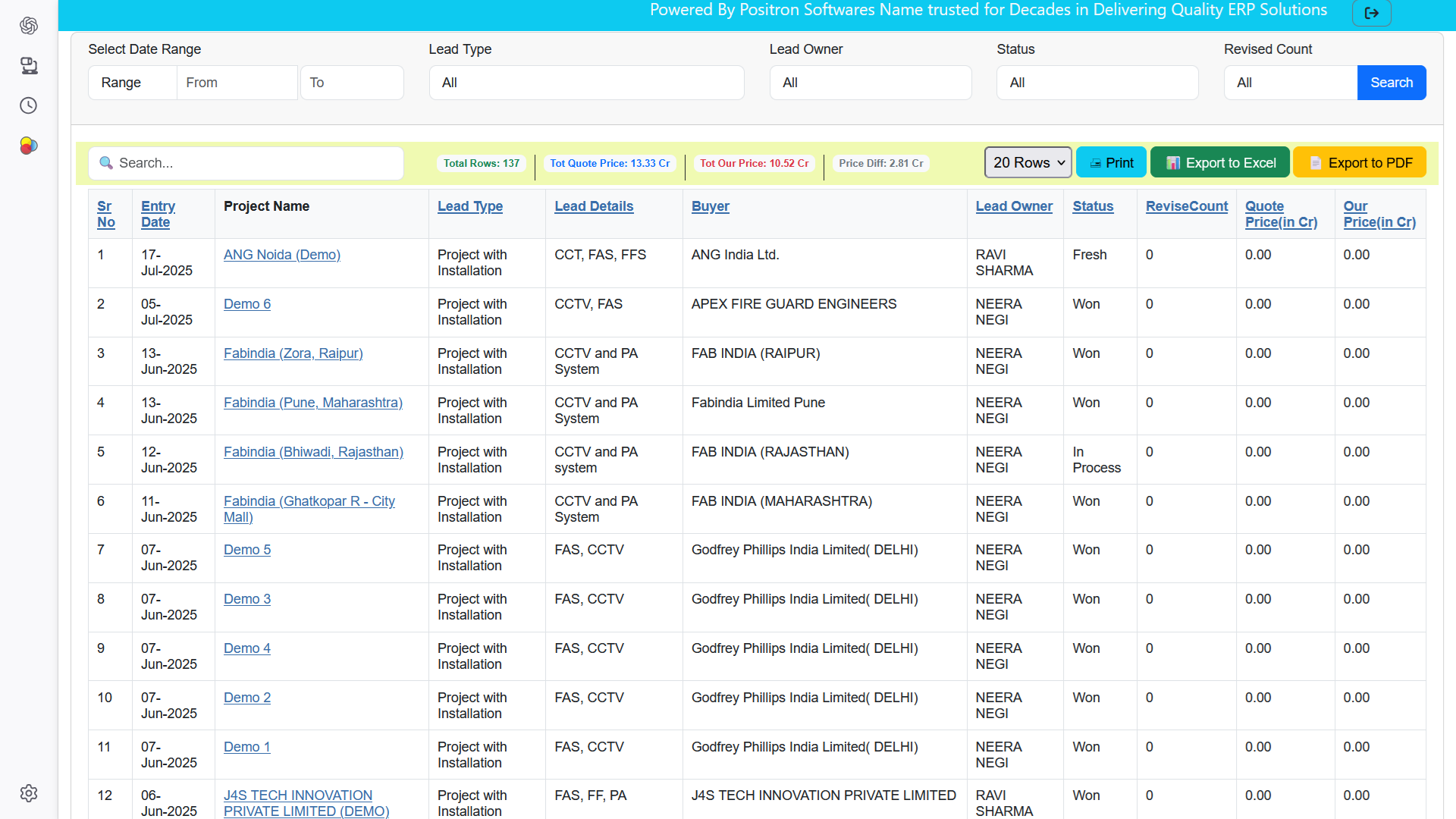1456x819 pixels.
Task: Click the colored circles icon in the sidebar
Action: tap(29, 146)
